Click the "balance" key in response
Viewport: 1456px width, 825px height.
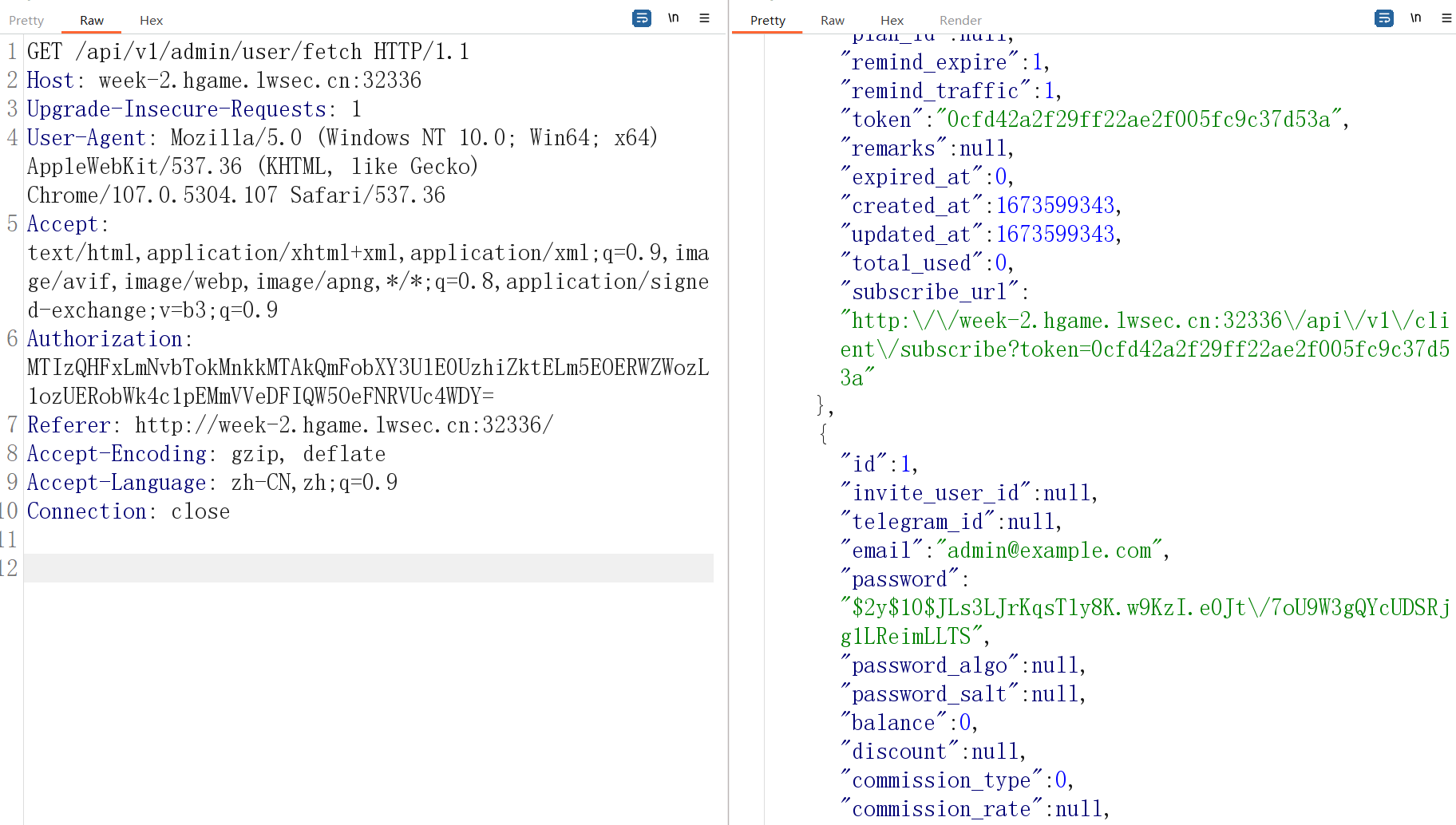coord(894,723)
